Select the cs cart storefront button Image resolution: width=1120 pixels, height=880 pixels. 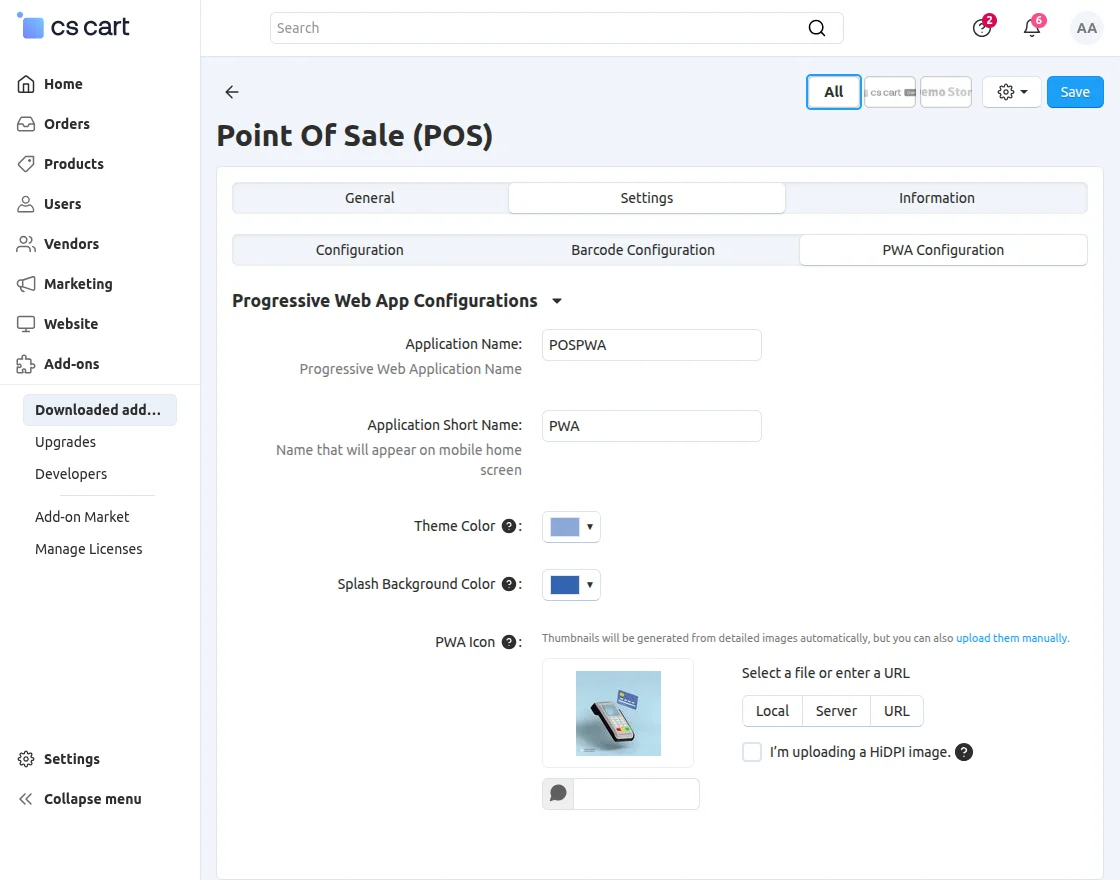889,91
